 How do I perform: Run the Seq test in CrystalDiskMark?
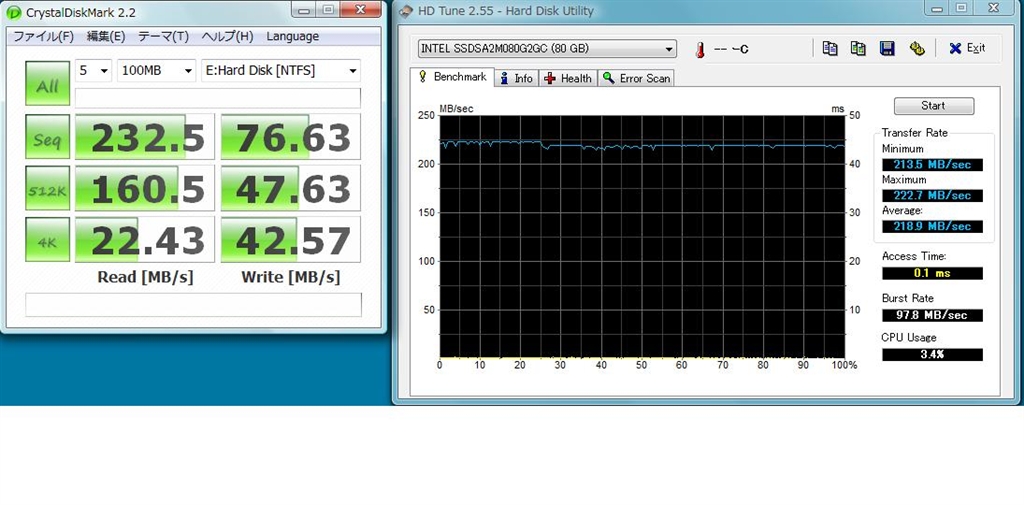(x=47, y=137)
